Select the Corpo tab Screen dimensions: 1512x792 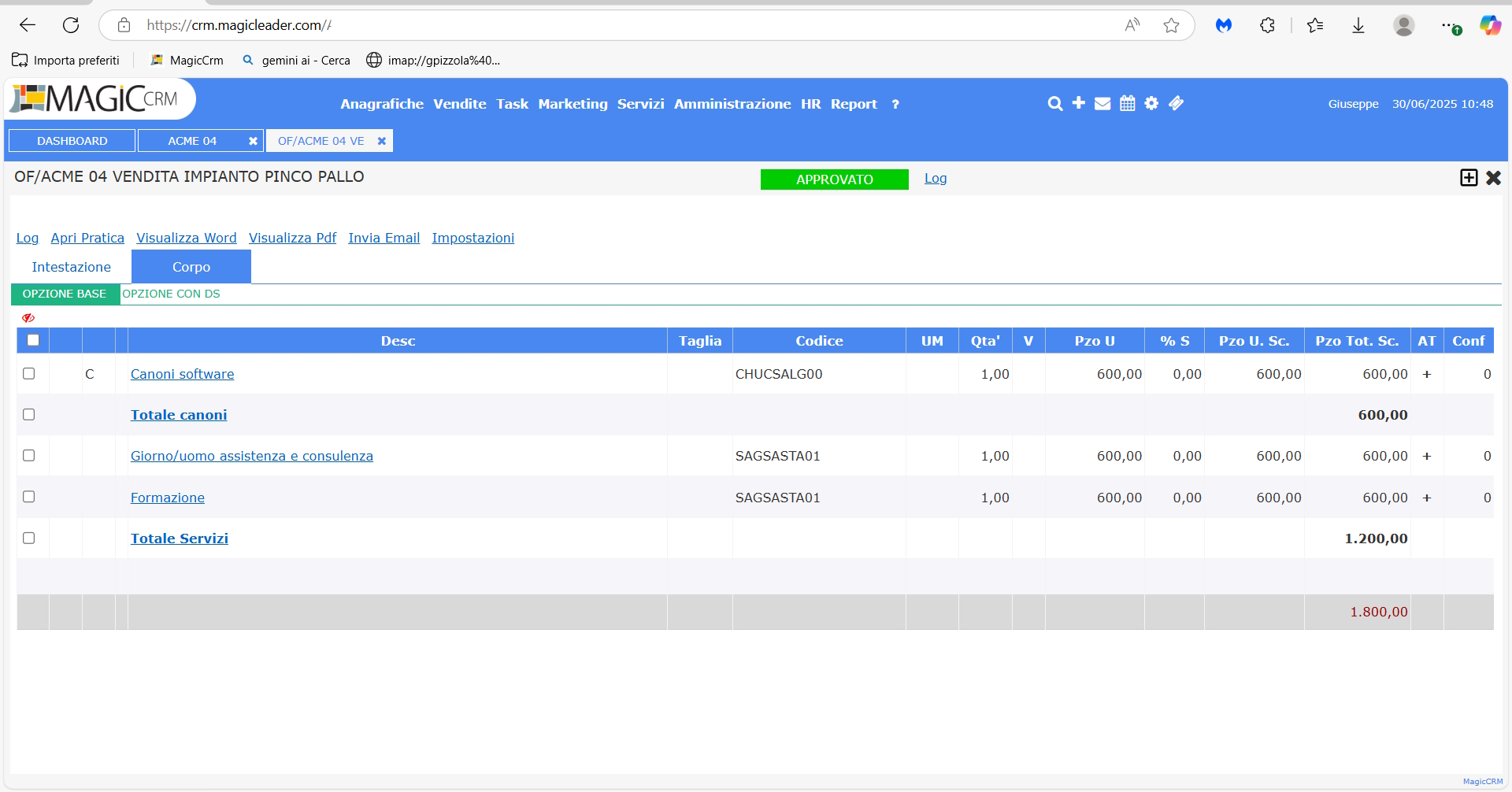(191, 267)
